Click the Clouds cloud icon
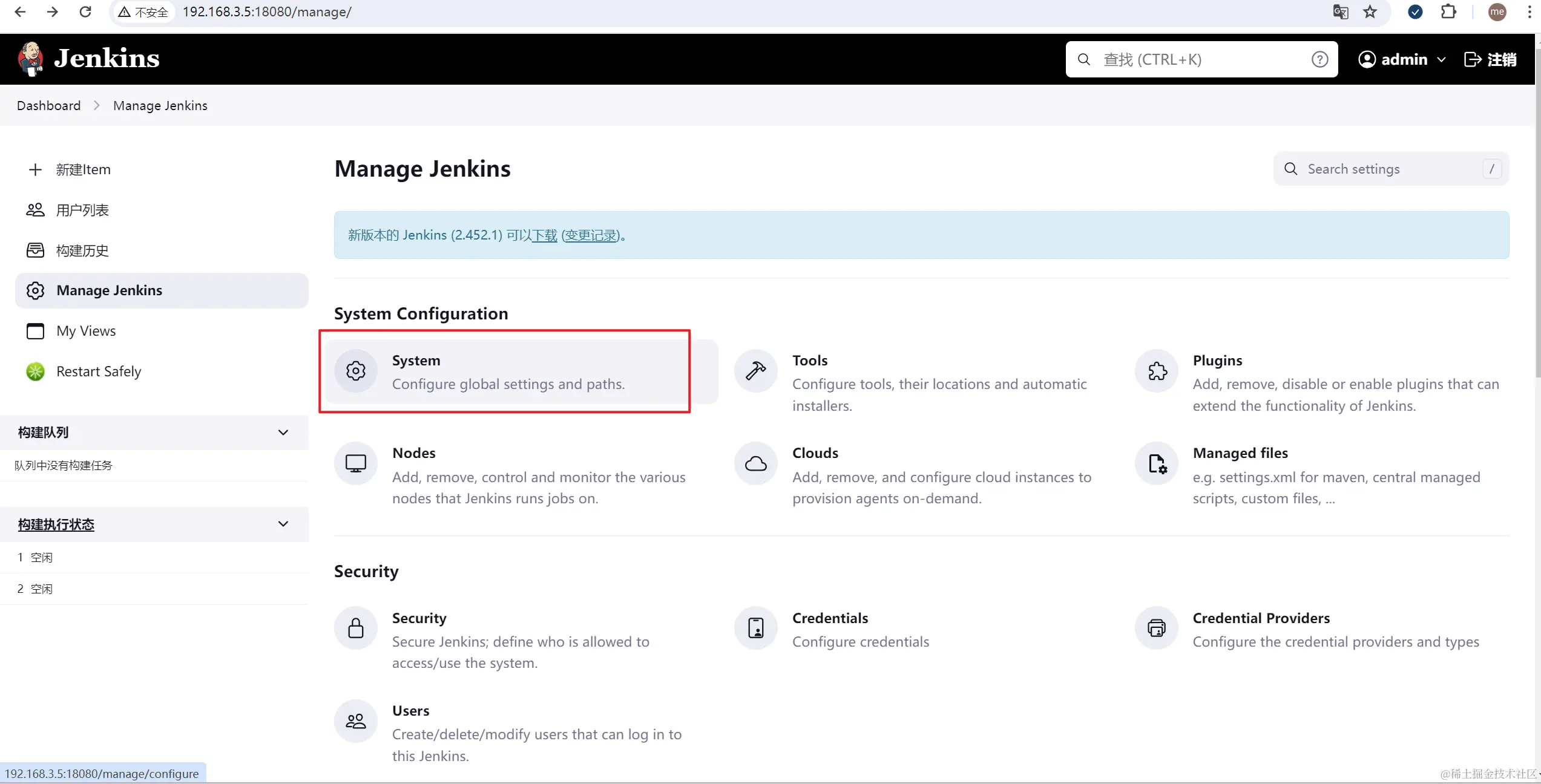The image size is (1541, 784). [755, 463]
